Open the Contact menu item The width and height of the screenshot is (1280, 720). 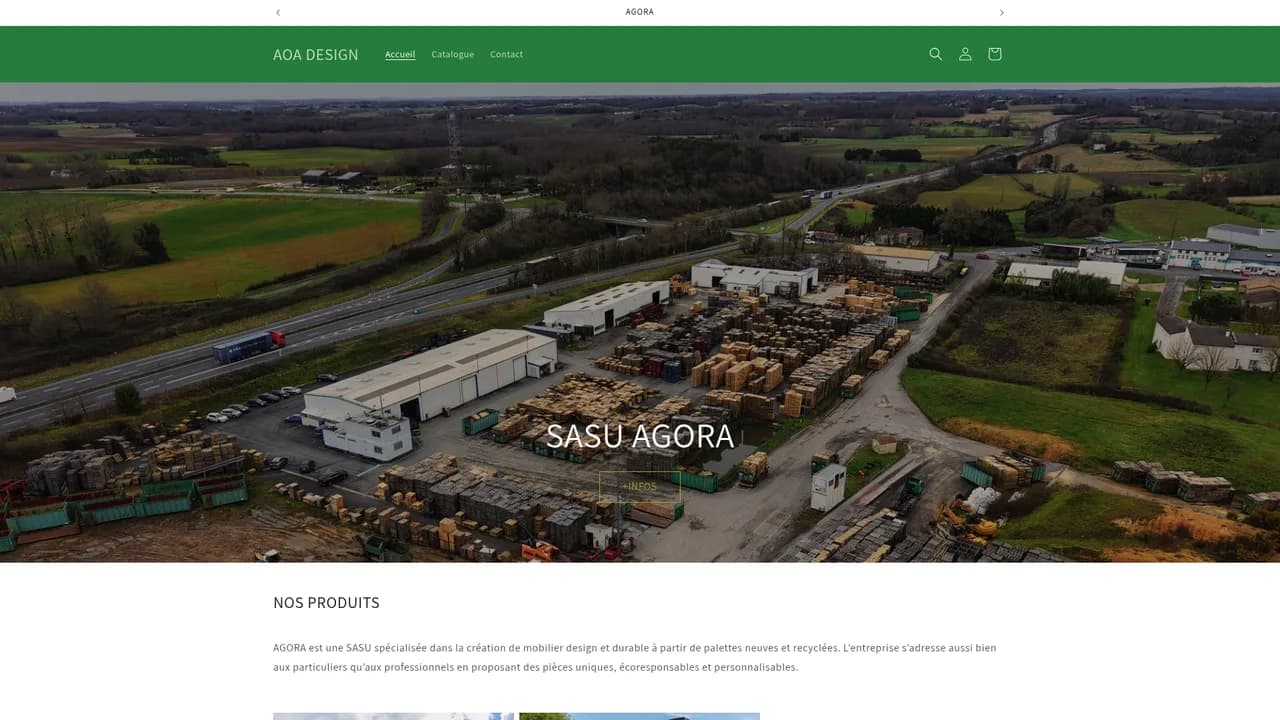pos(506,54)
